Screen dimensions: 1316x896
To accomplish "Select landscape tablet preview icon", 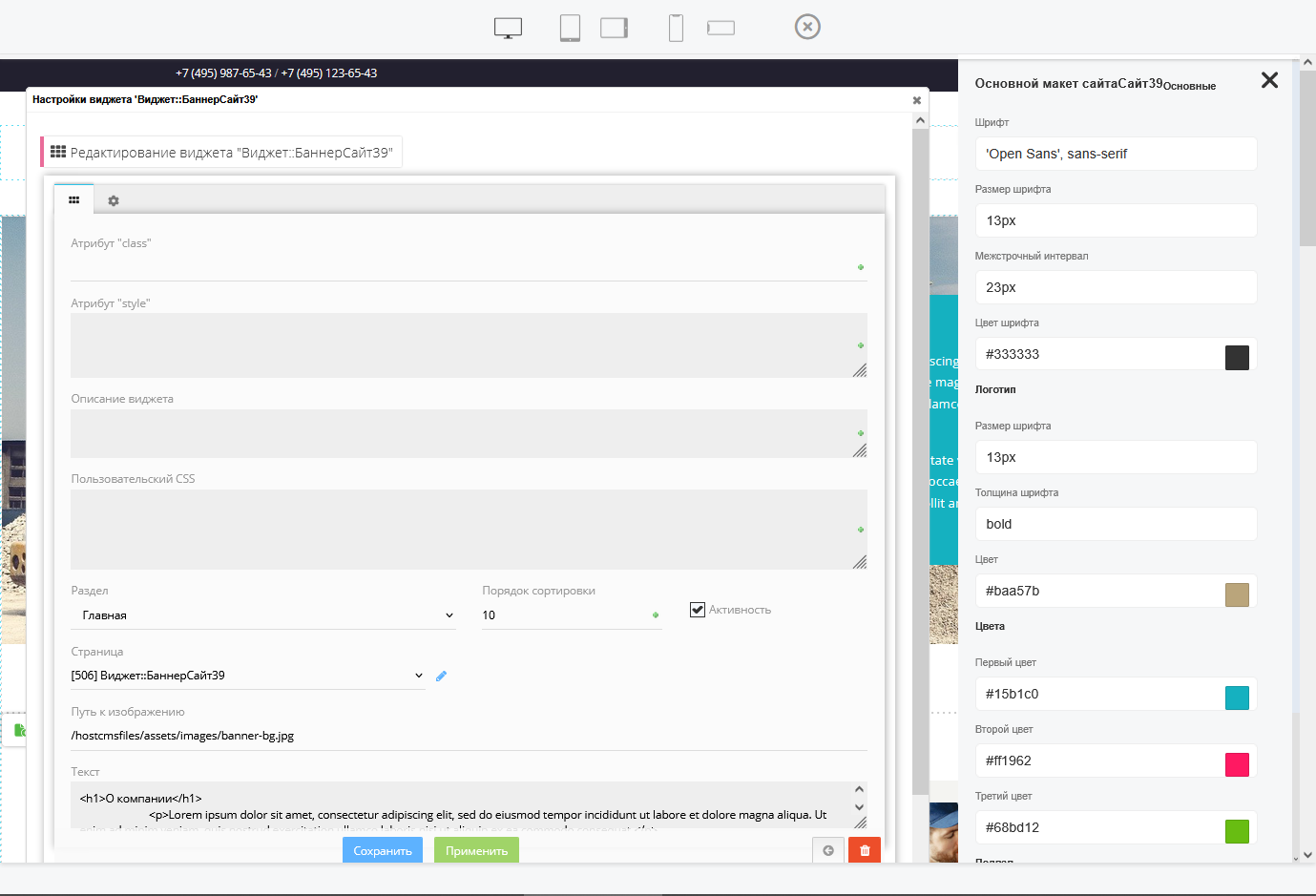I will pos(614,28).
